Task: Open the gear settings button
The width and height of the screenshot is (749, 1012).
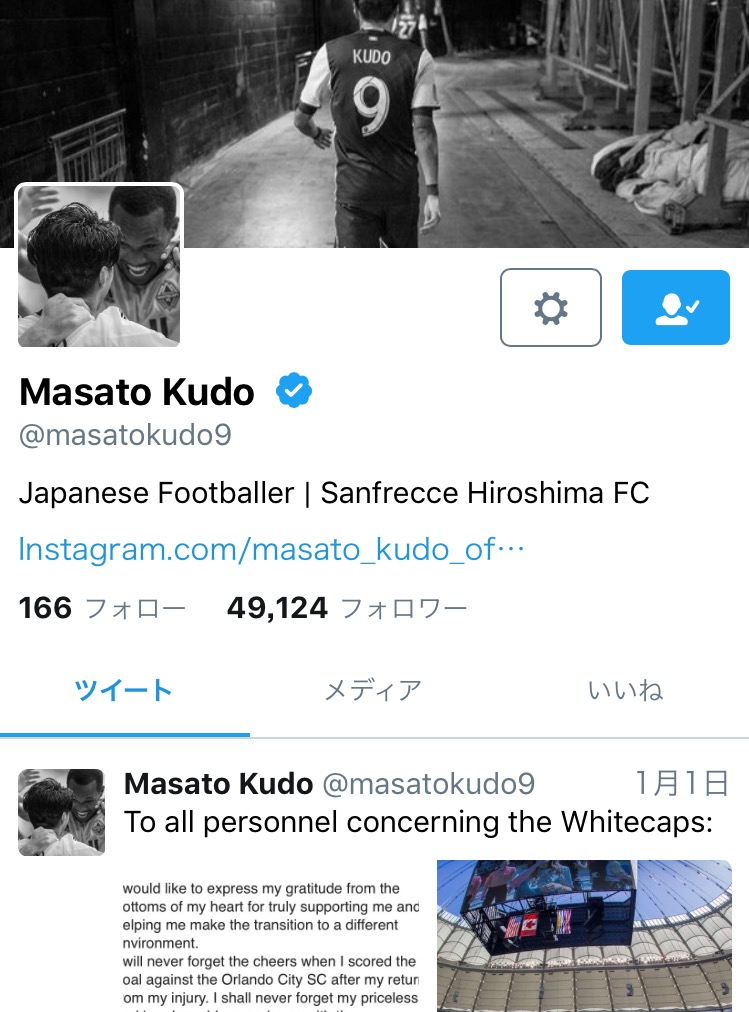Action: pos(550,307)
